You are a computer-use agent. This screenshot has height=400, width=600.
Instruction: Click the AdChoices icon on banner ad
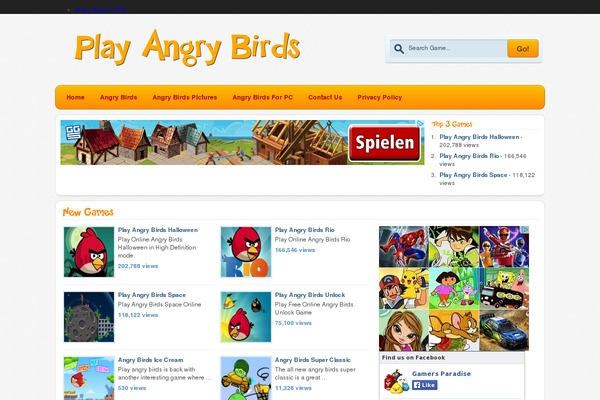420,124
